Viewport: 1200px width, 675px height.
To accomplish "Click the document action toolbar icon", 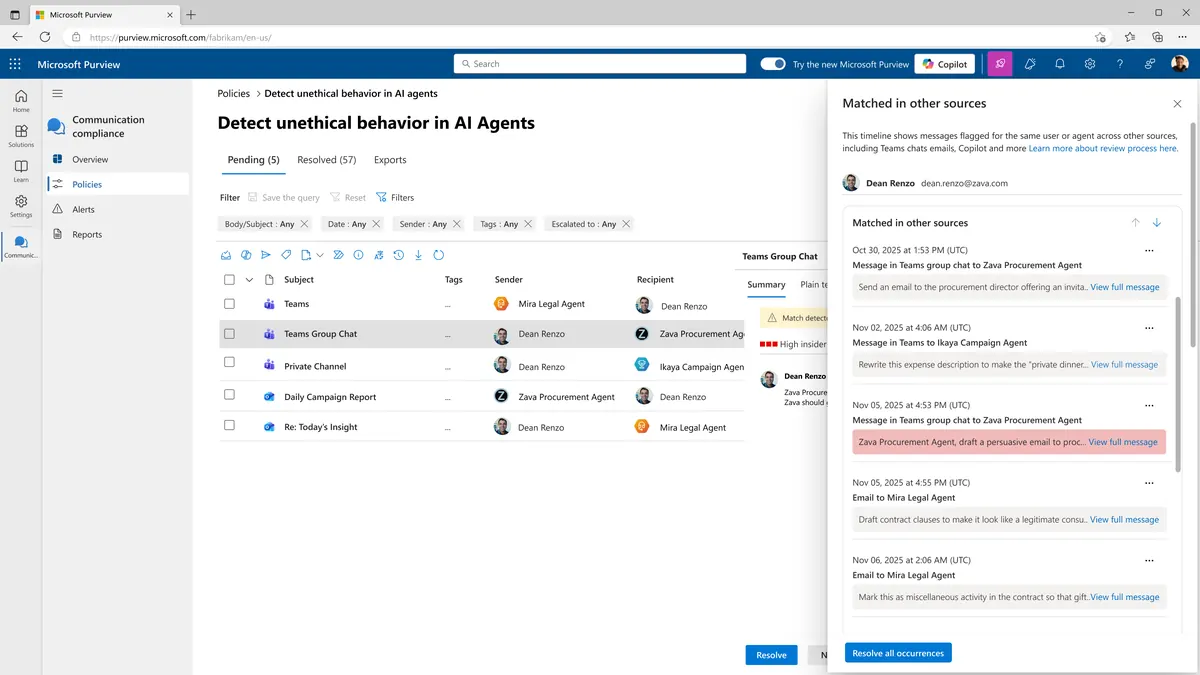I will click(x=306, y=255).
